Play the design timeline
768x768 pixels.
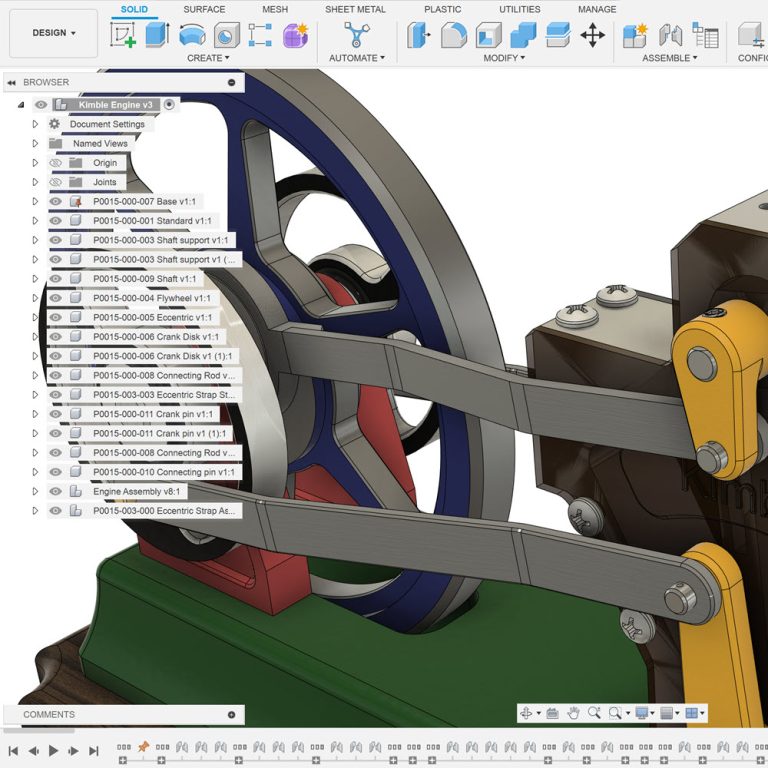pos(53,750)
